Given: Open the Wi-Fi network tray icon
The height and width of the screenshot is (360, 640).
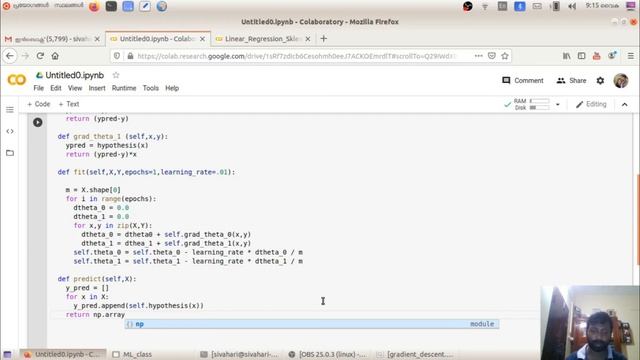Looking at the screenshot, I should (485, 7).
